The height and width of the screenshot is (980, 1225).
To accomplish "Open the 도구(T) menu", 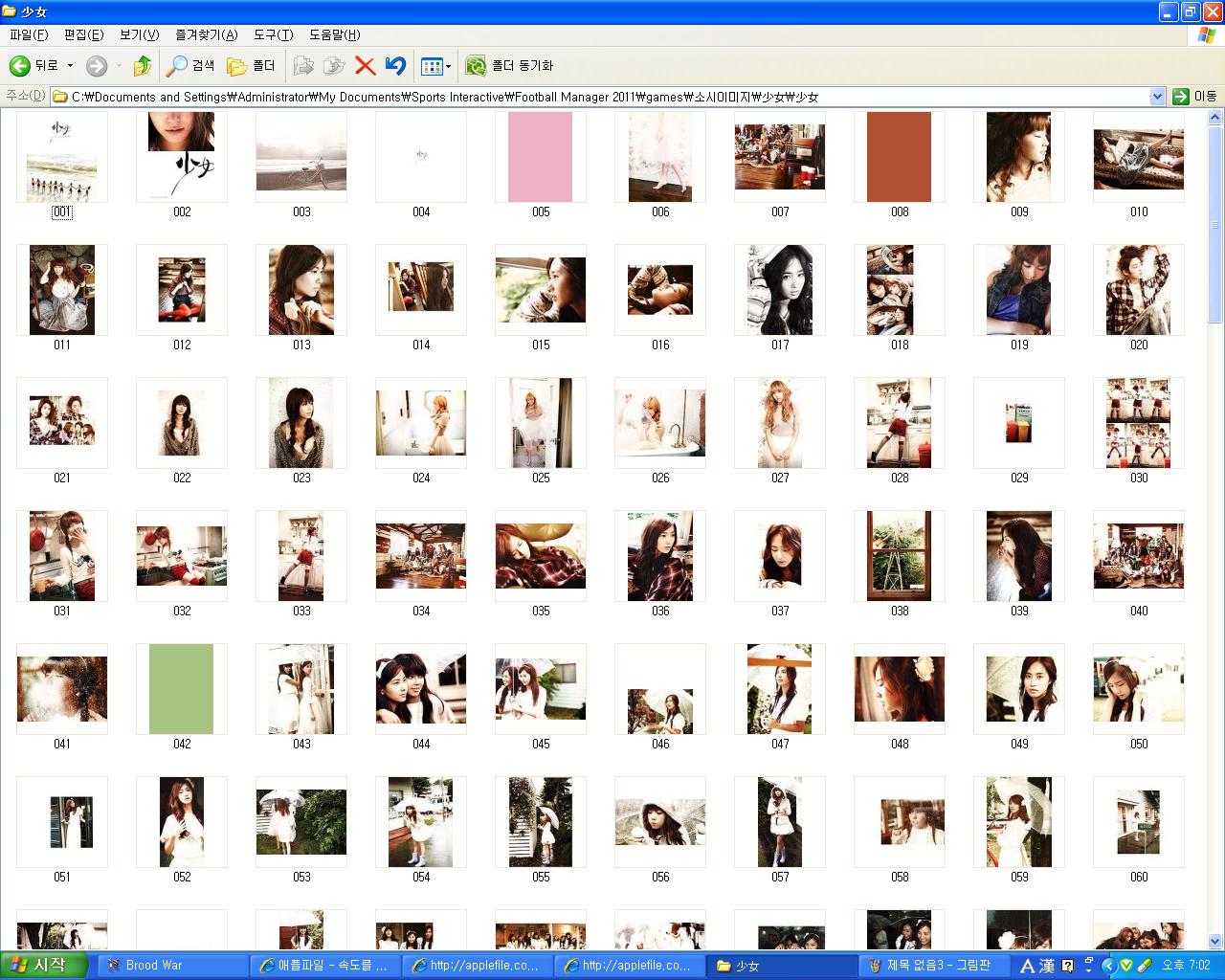I will [x=273, y=34].
